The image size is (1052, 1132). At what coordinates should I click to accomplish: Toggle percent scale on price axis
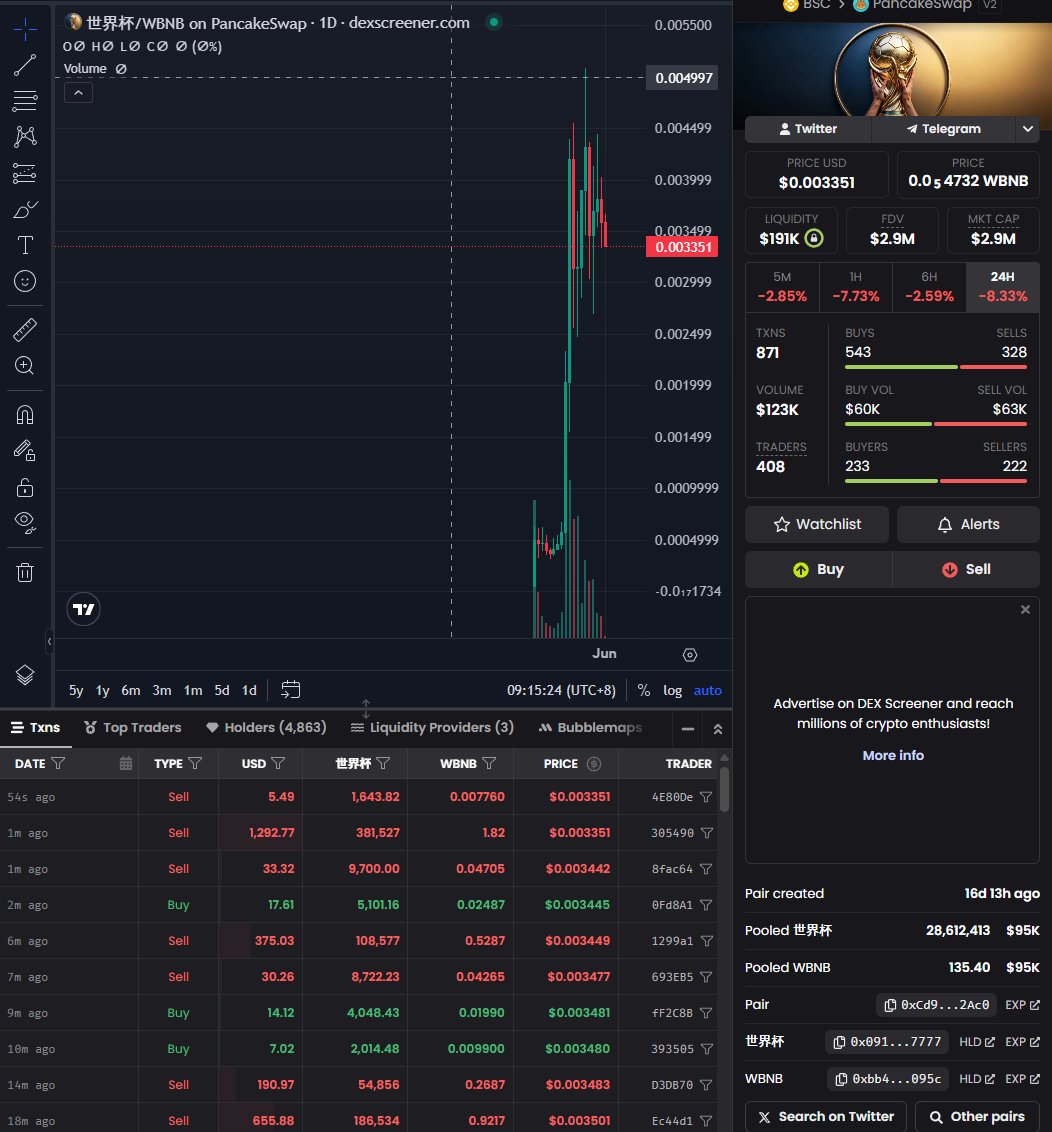pos(643,690)
